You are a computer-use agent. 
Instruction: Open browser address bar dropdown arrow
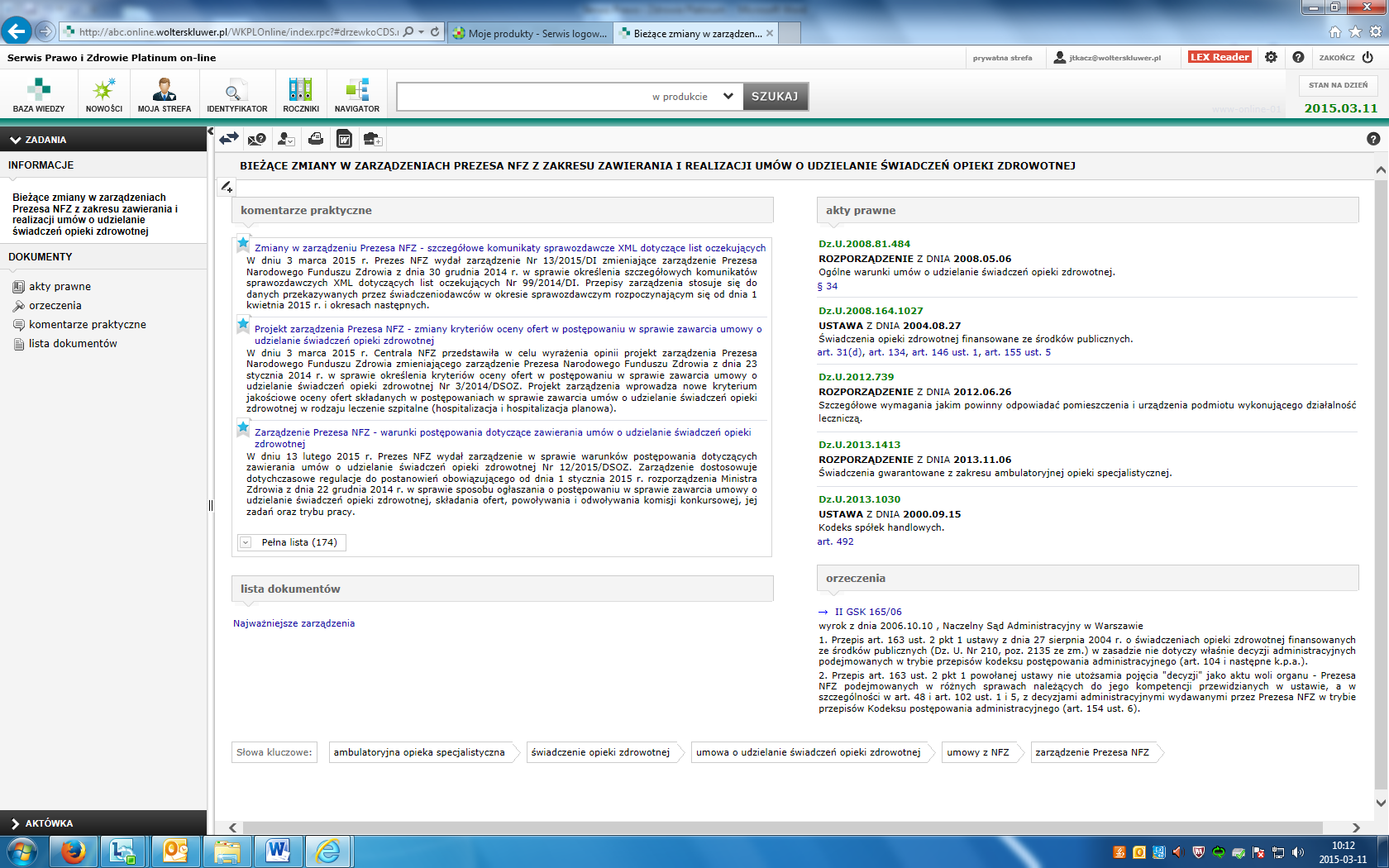pyautogui.click(x=422, y=32)
